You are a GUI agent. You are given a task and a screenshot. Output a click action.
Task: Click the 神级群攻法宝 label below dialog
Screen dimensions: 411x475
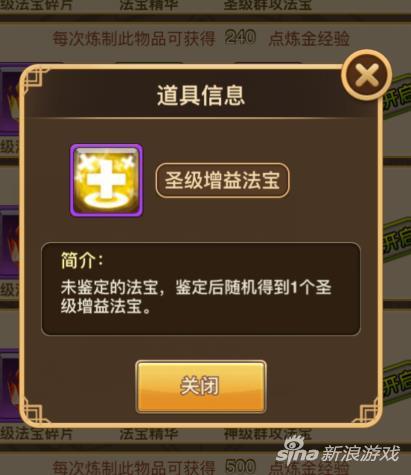pyautogui.click(x=268, y=434)
